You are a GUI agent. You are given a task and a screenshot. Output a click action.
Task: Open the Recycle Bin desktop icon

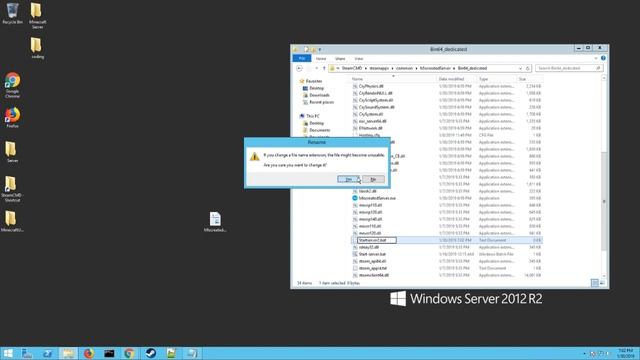coord(12,13)
